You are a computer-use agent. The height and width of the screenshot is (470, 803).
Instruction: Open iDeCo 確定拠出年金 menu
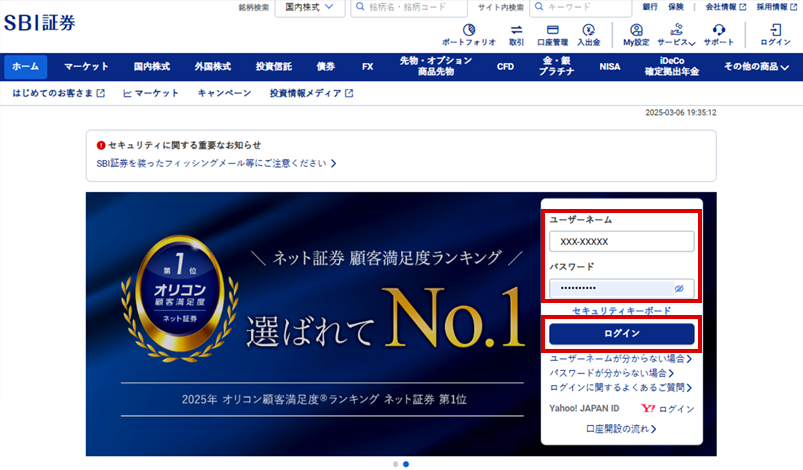[x=672, y=67]
